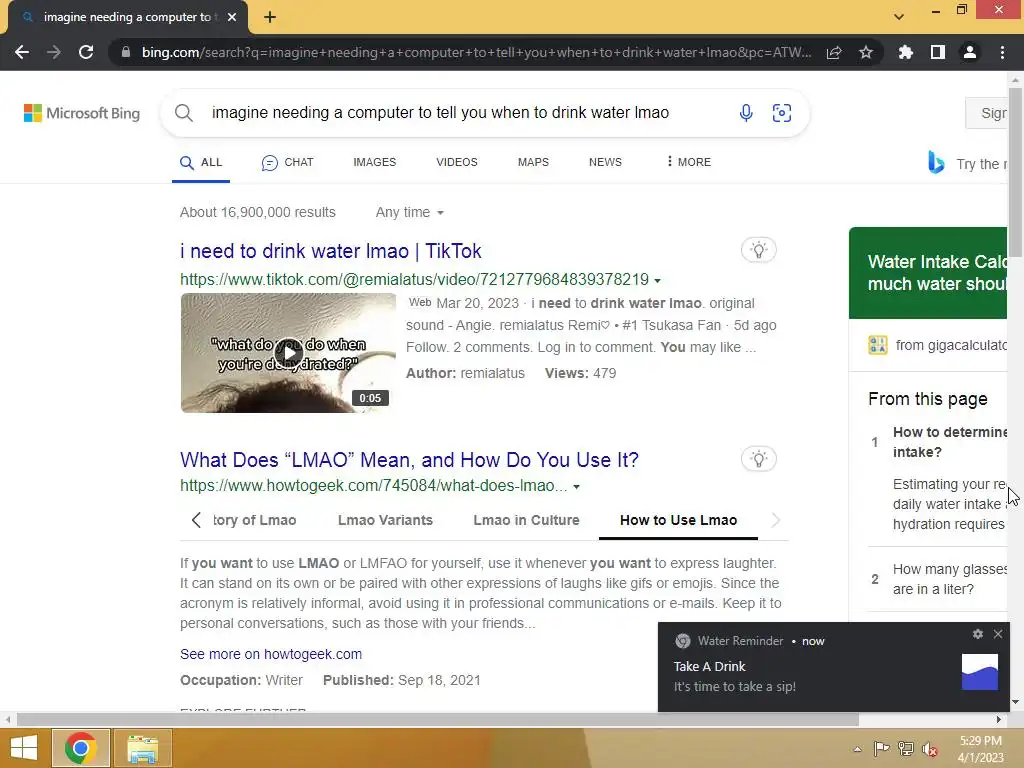Bookmark this page with the star icon

point(866,52)
